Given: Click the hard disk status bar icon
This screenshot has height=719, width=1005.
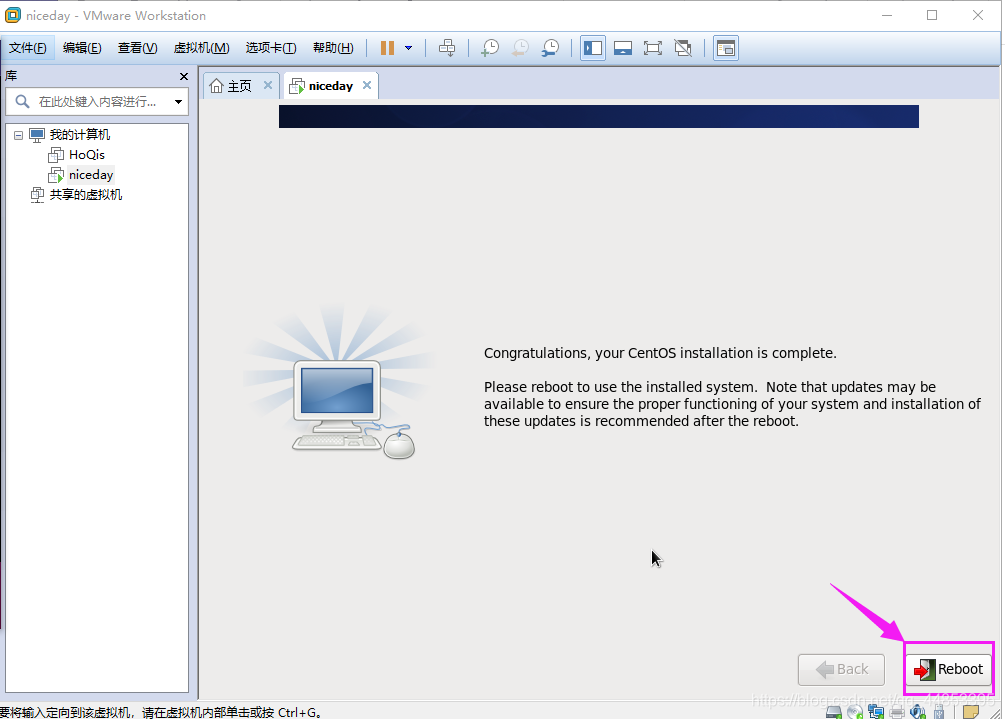Looking at the screenshot, I should pyautogui.click(x=833, y=712).
